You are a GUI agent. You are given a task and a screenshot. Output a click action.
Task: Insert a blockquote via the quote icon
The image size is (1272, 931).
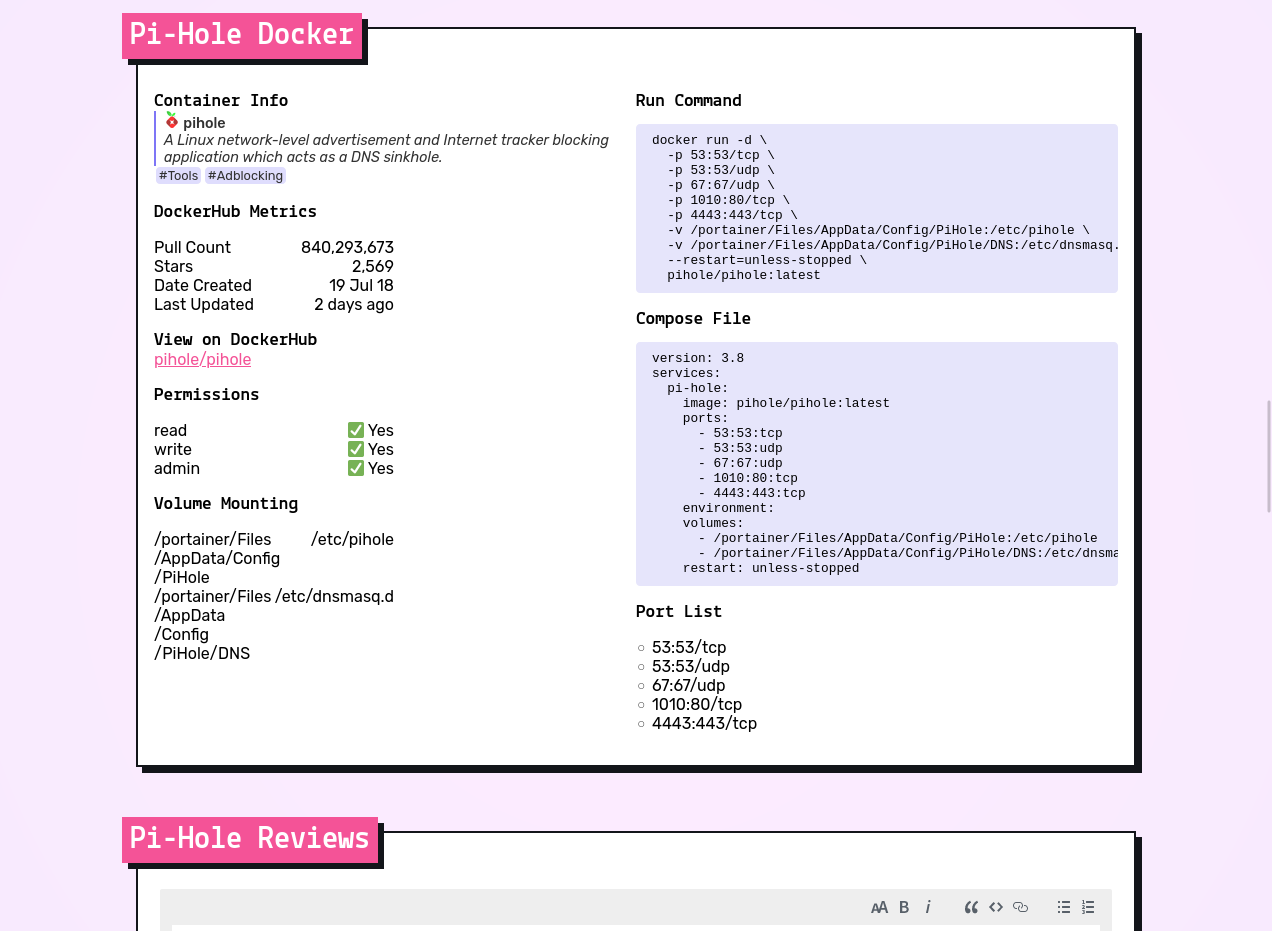tap(971, 907)
